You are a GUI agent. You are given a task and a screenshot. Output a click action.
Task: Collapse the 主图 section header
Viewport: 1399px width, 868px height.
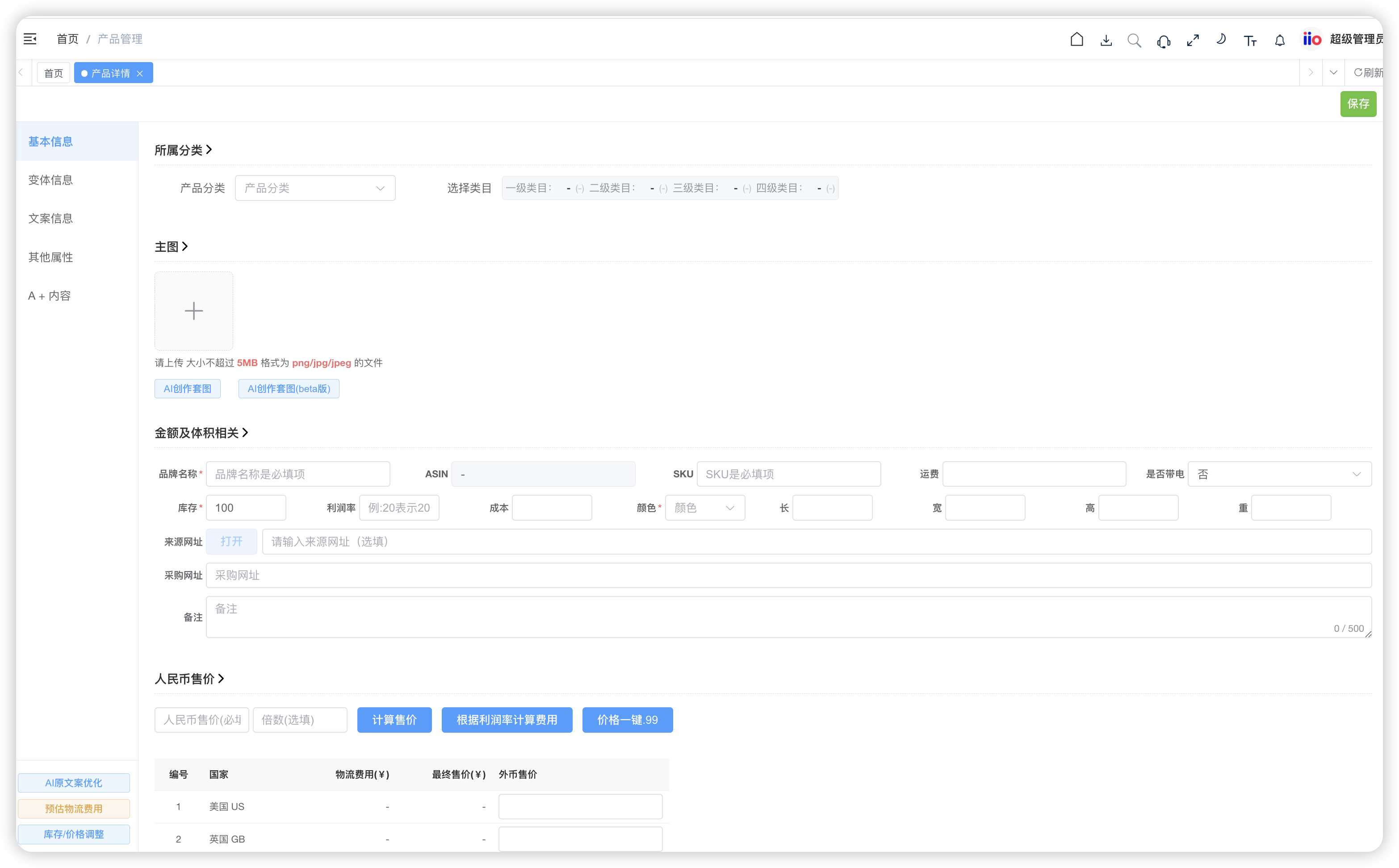click(171, 246)
